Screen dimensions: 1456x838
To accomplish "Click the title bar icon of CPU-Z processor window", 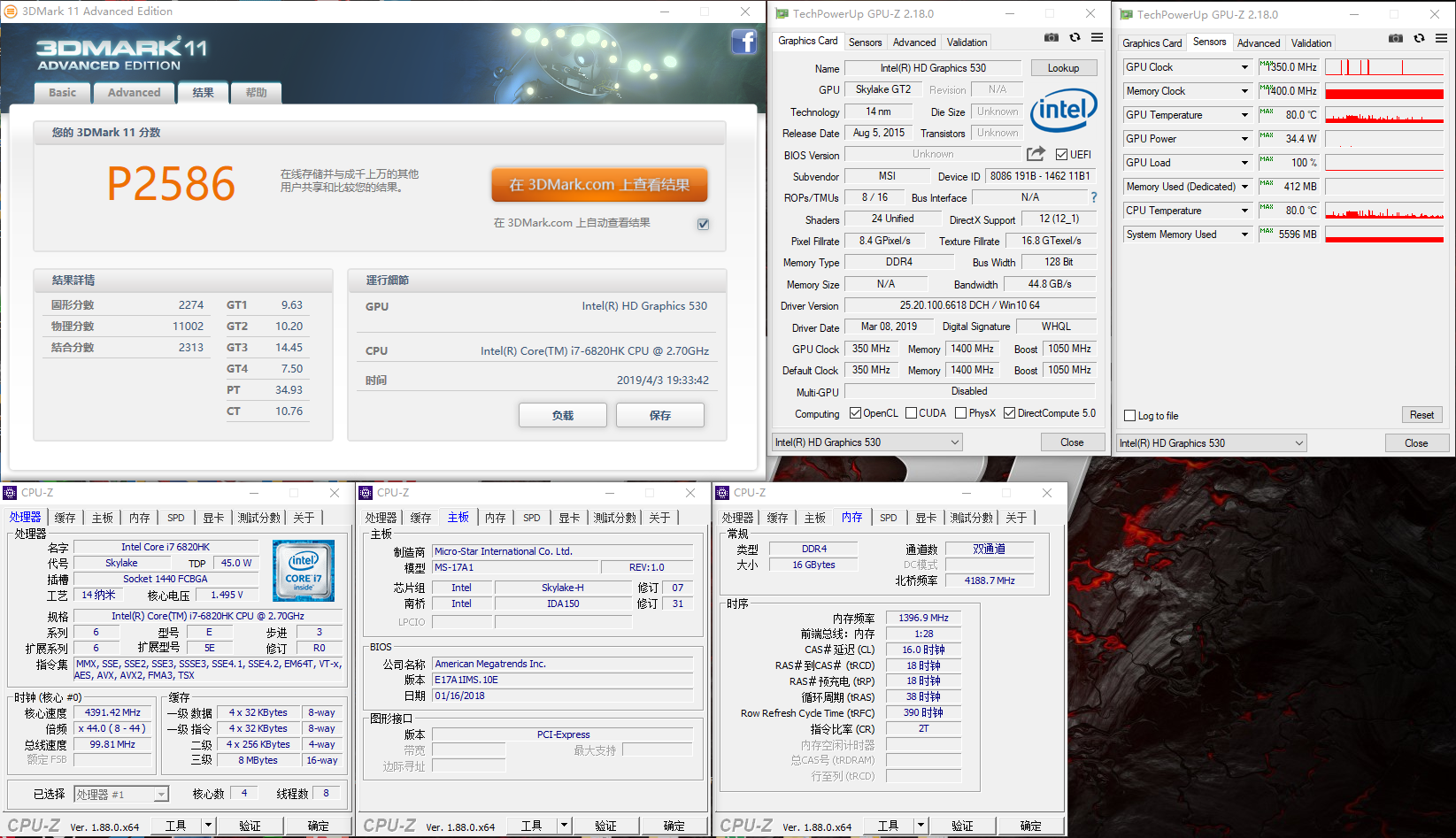I will [x=10, y=493].
